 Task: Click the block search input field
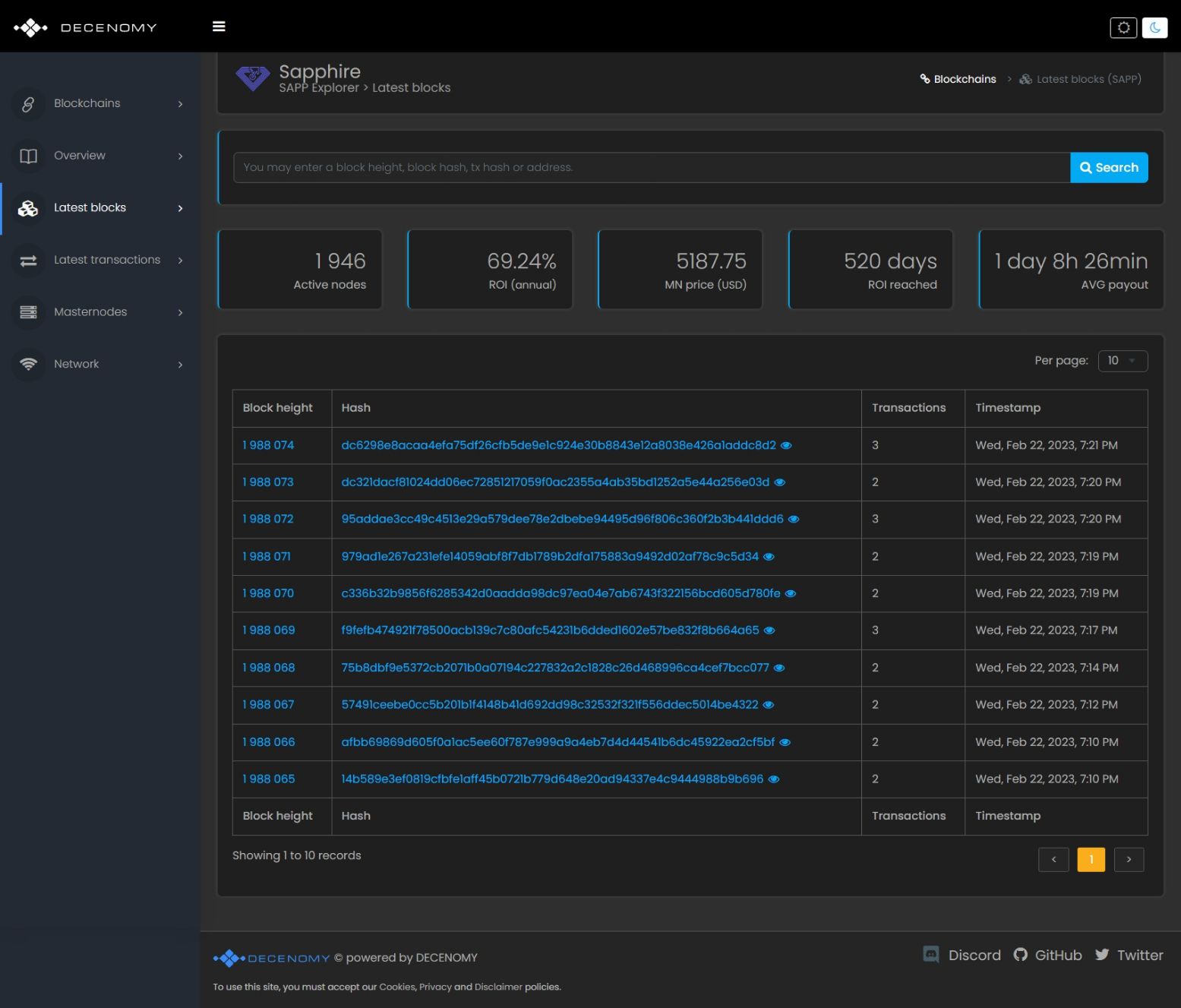tap(652, 168)
